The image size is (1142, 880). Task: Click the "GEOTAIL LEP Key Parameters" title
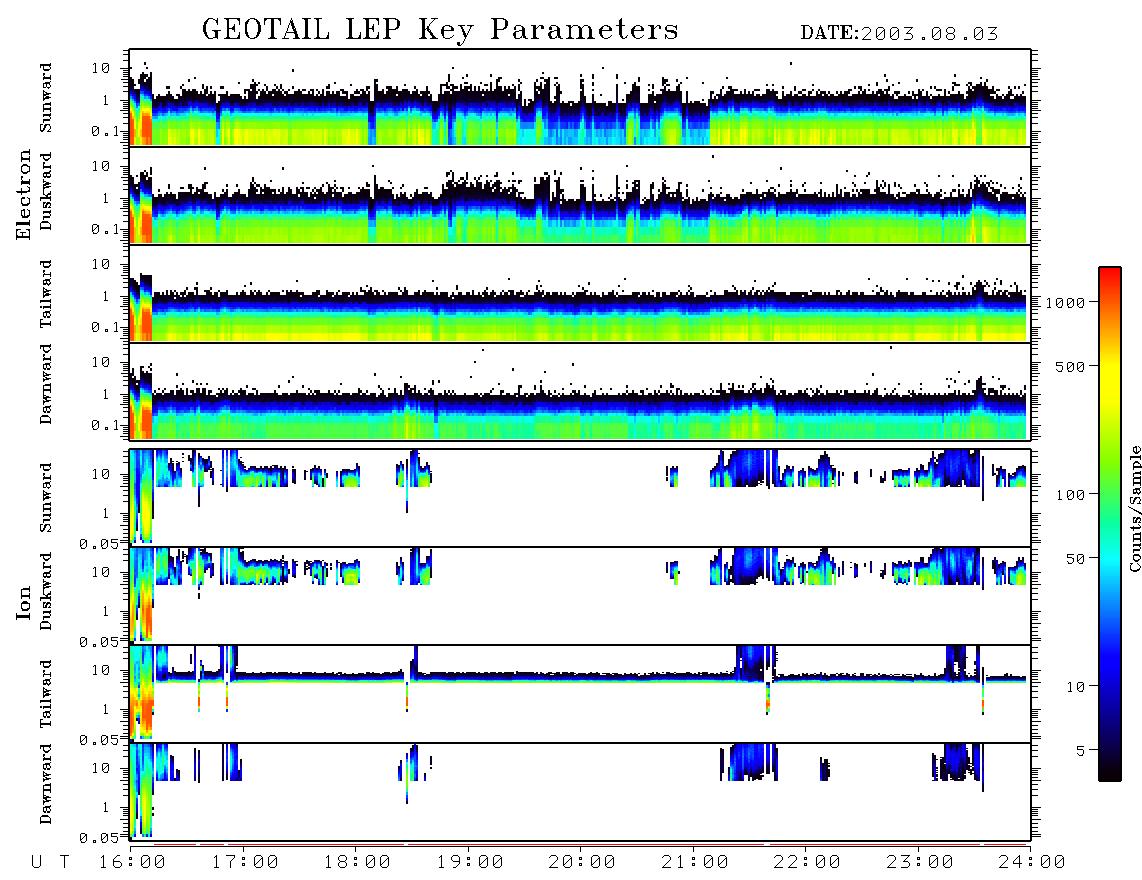440,31
